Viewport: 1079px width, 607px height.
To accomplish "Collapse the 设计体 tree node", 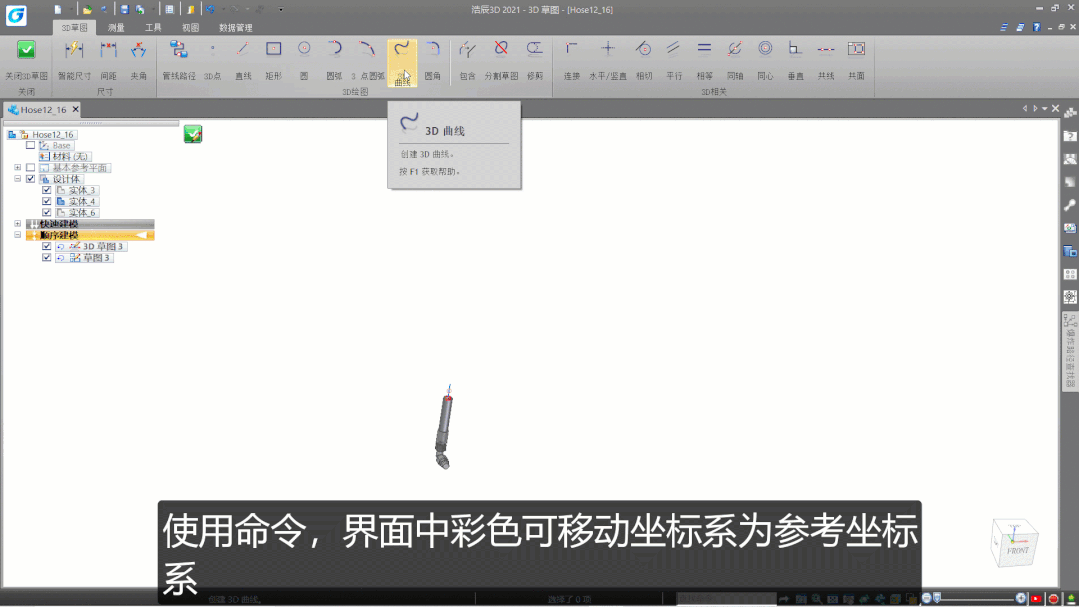I will tap(18, 179).
